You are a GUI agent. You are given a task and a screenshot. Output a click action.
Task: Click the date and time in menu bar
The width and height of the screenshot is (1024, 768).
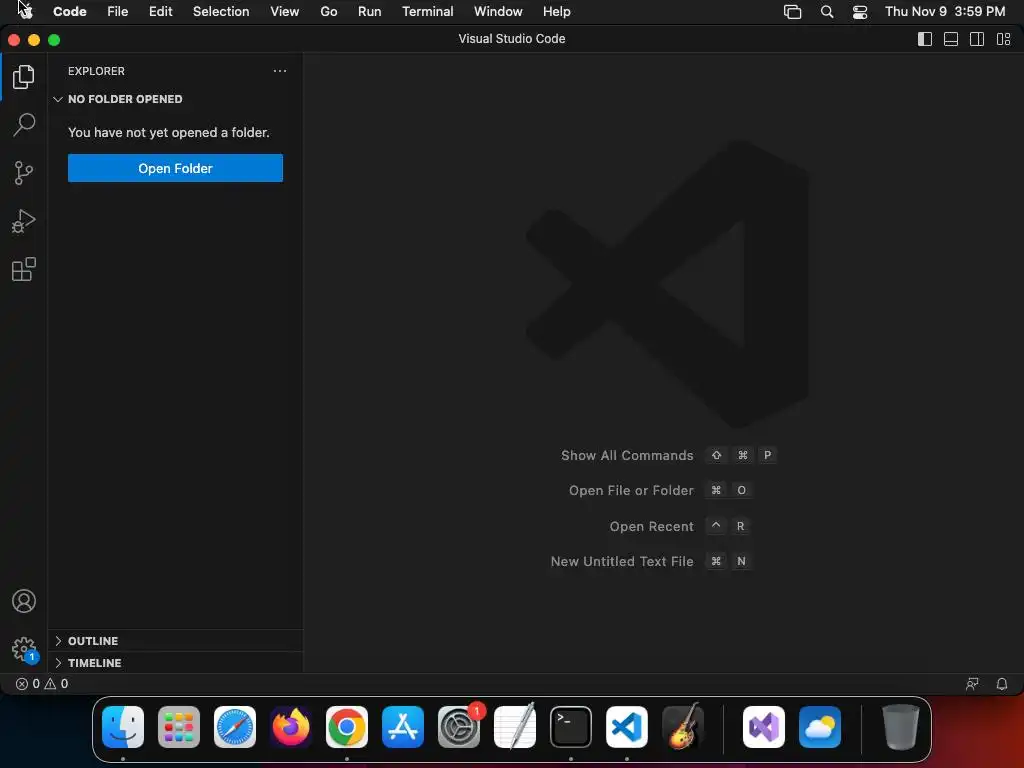pyautogui.click(x=945, y=12)
